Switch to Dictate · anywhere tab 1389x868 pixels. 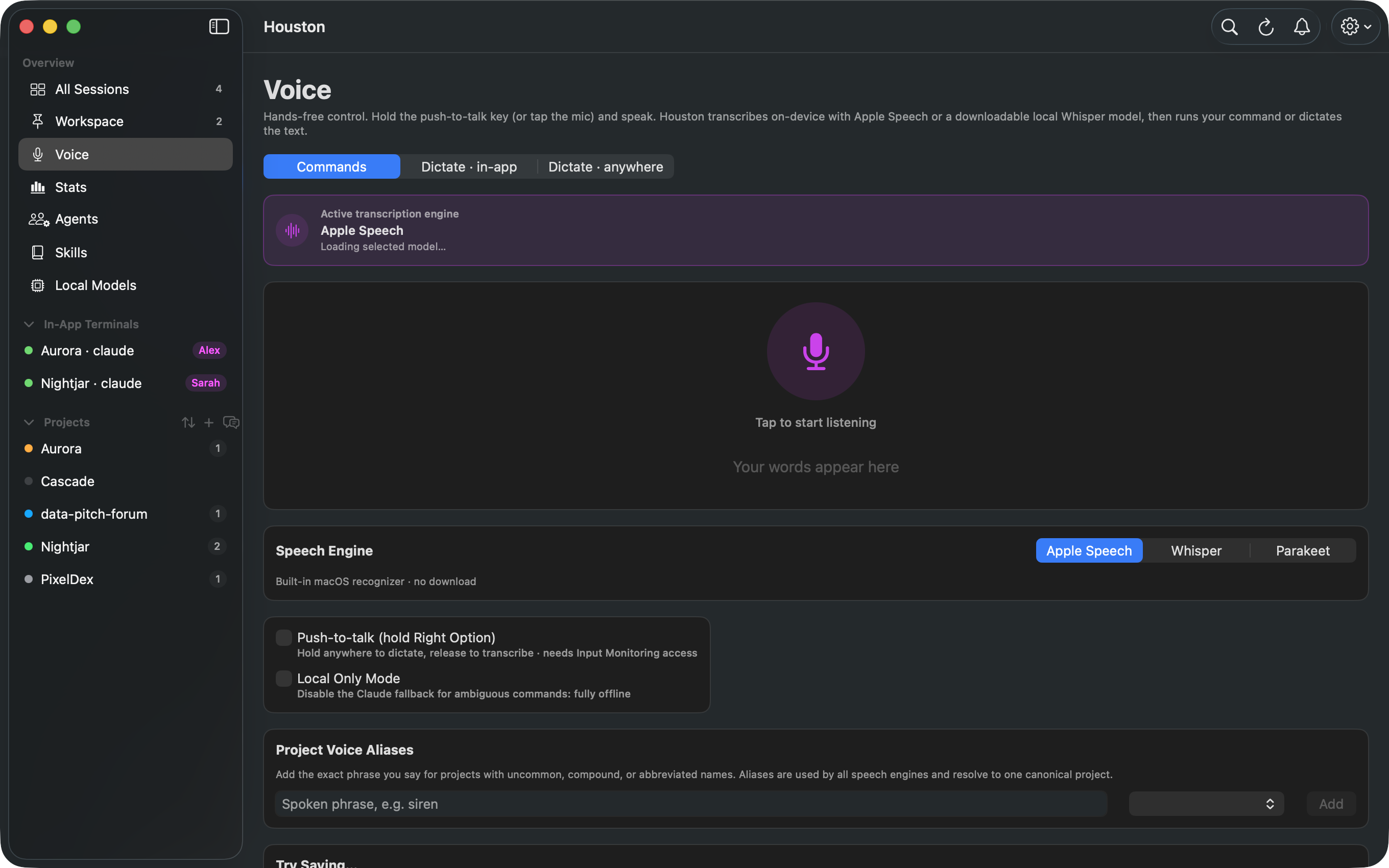(x=606, y=166)
